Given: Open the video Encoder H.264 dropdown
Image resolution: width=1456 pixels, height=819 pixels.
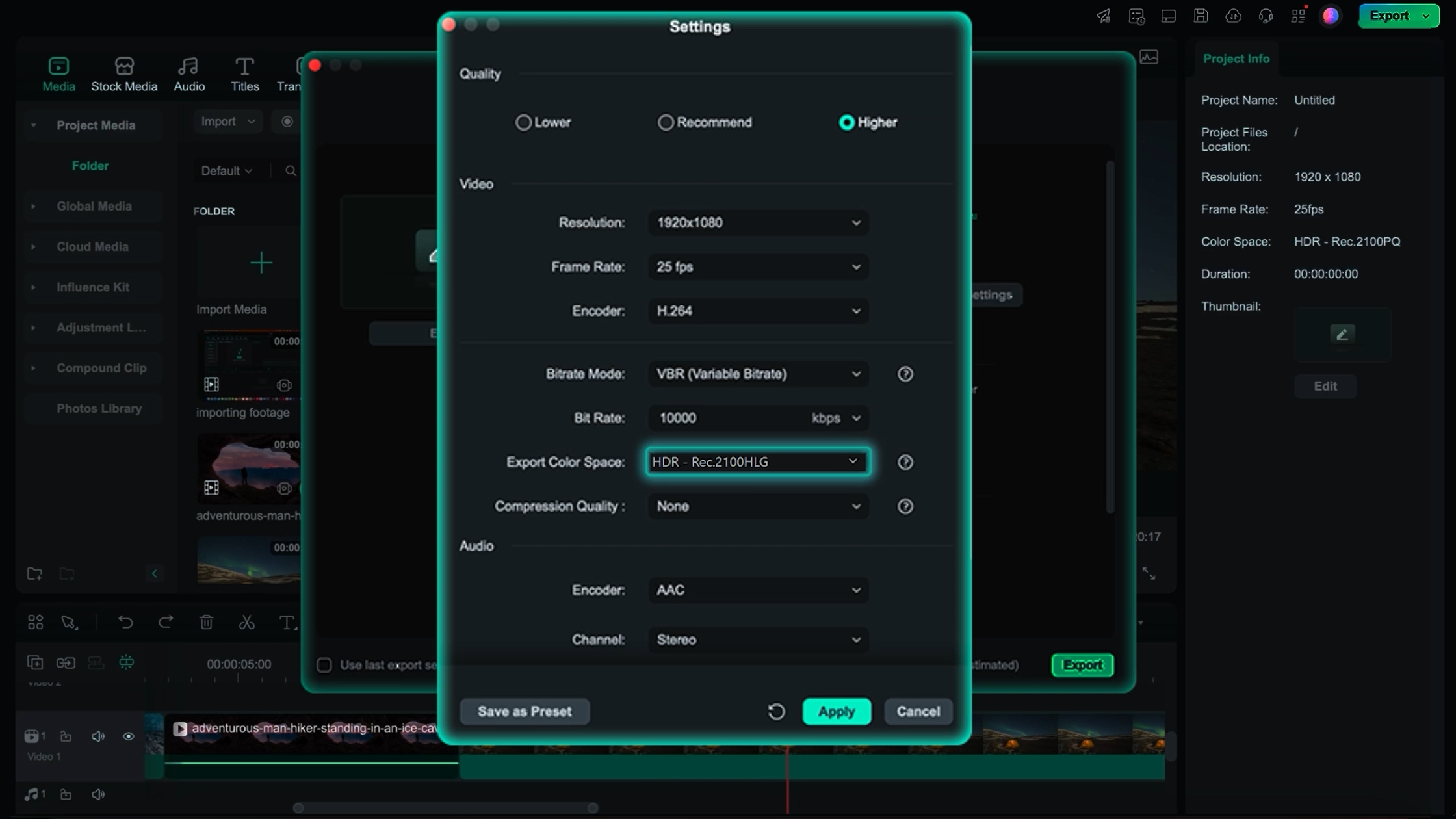Looking at the screenshot, I should pyautogui.click(x=758, y=311).
